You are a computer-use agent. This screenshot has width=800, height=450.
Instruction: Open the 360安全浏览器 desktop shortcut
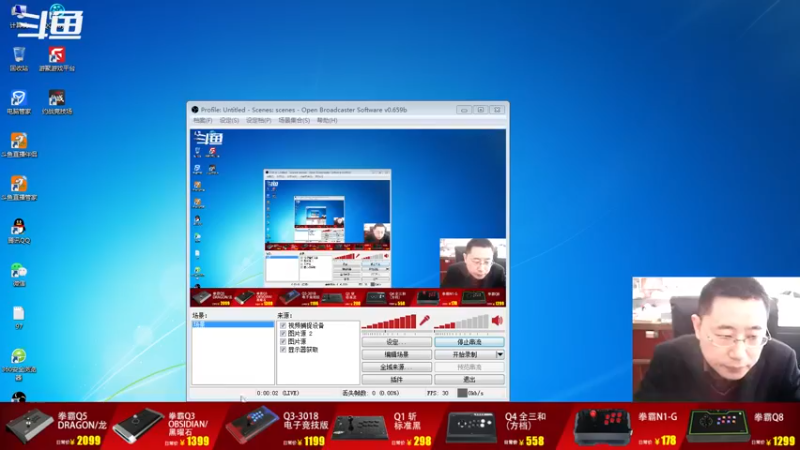tap(19, 365)
